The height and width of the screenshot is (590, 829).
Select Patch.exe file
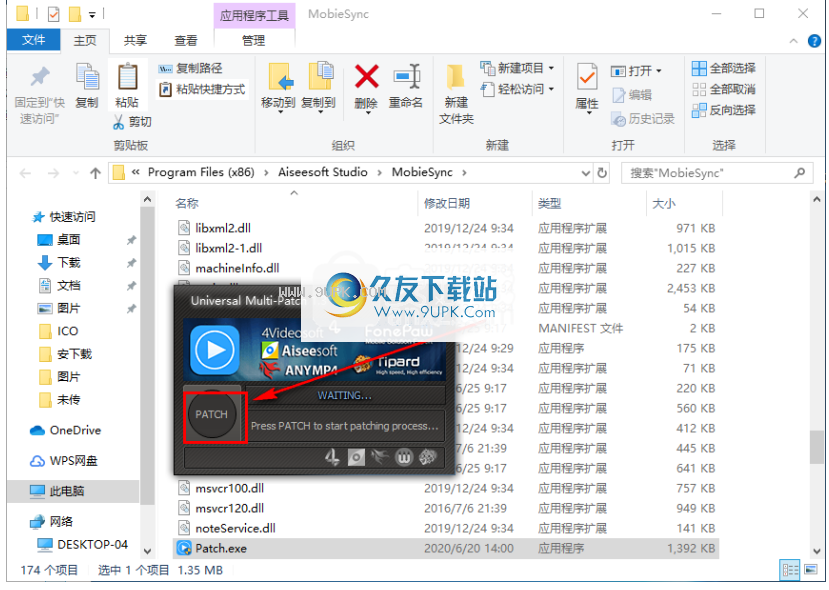pyautogui.click(x=446, y=549)
